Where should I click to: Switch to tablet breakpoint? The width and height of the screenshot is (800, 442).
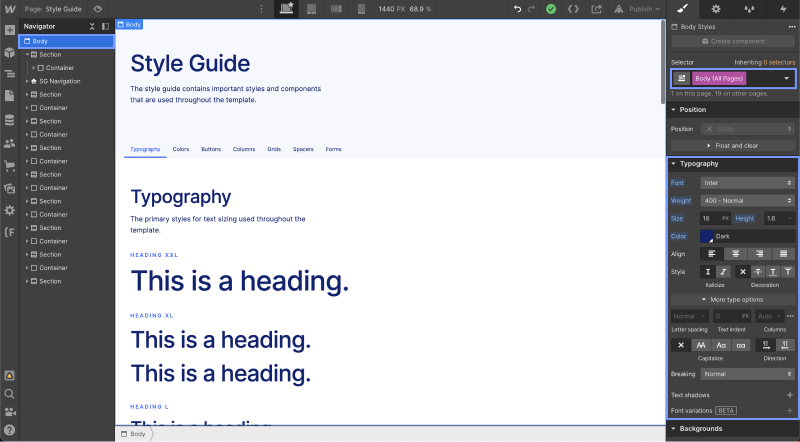(x=311, y=9)
